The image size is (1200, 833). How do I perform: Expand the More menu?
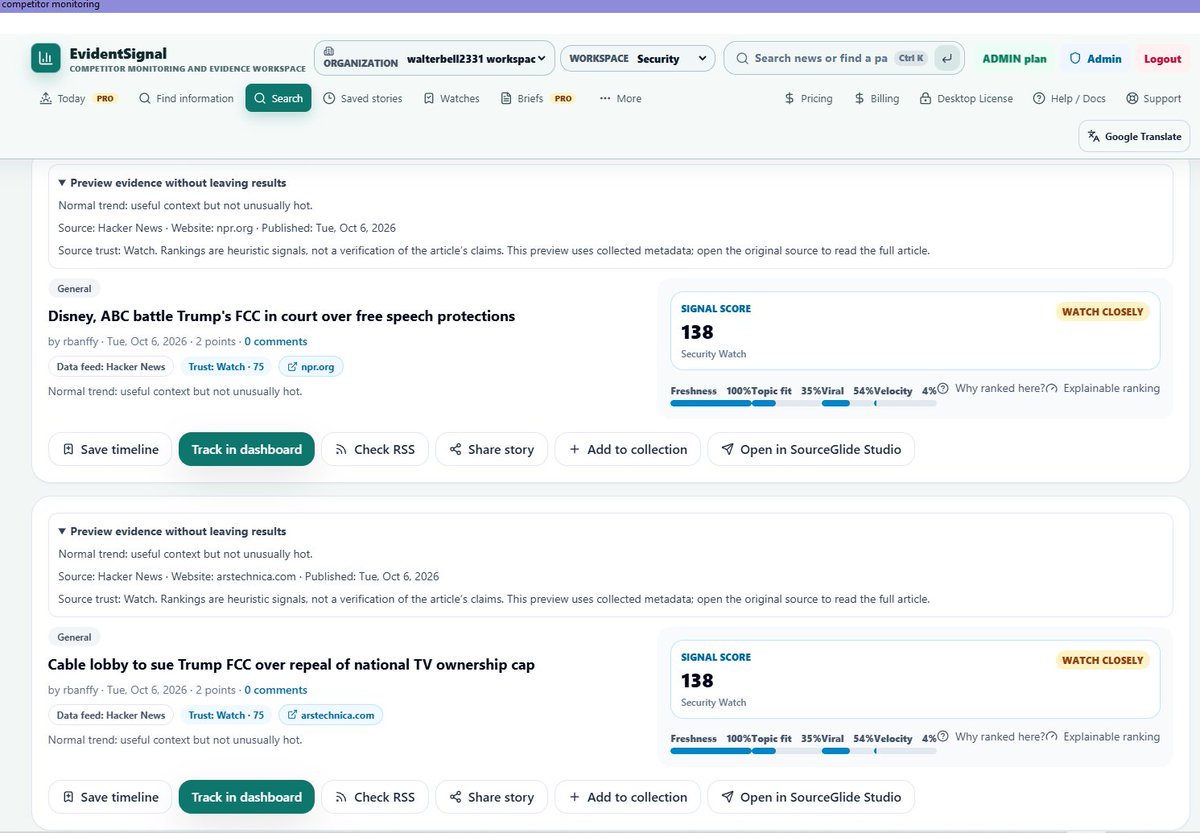point(620,99)
